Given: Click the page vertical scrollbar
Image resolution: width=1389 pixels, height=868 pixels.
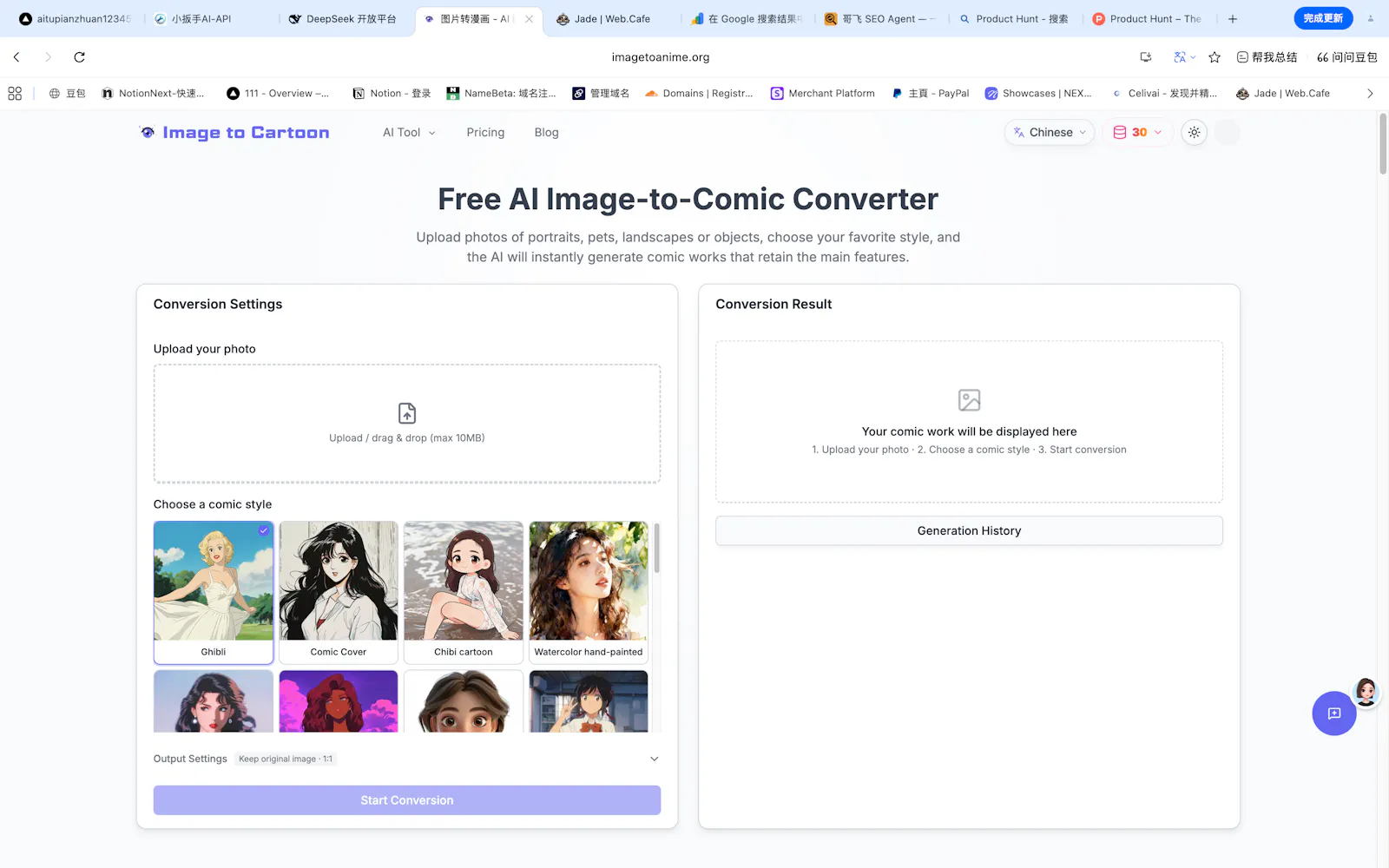Looking at the screenshot, I should point(1383,144).
